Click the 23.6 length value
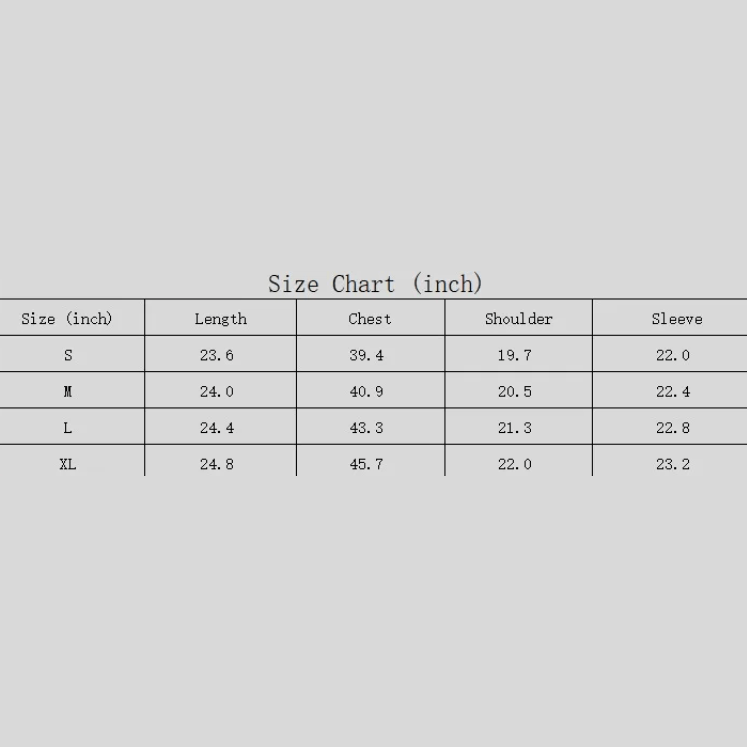Image resolution: width=747 pixels, height=747 pixels. (x=216, y=355)
